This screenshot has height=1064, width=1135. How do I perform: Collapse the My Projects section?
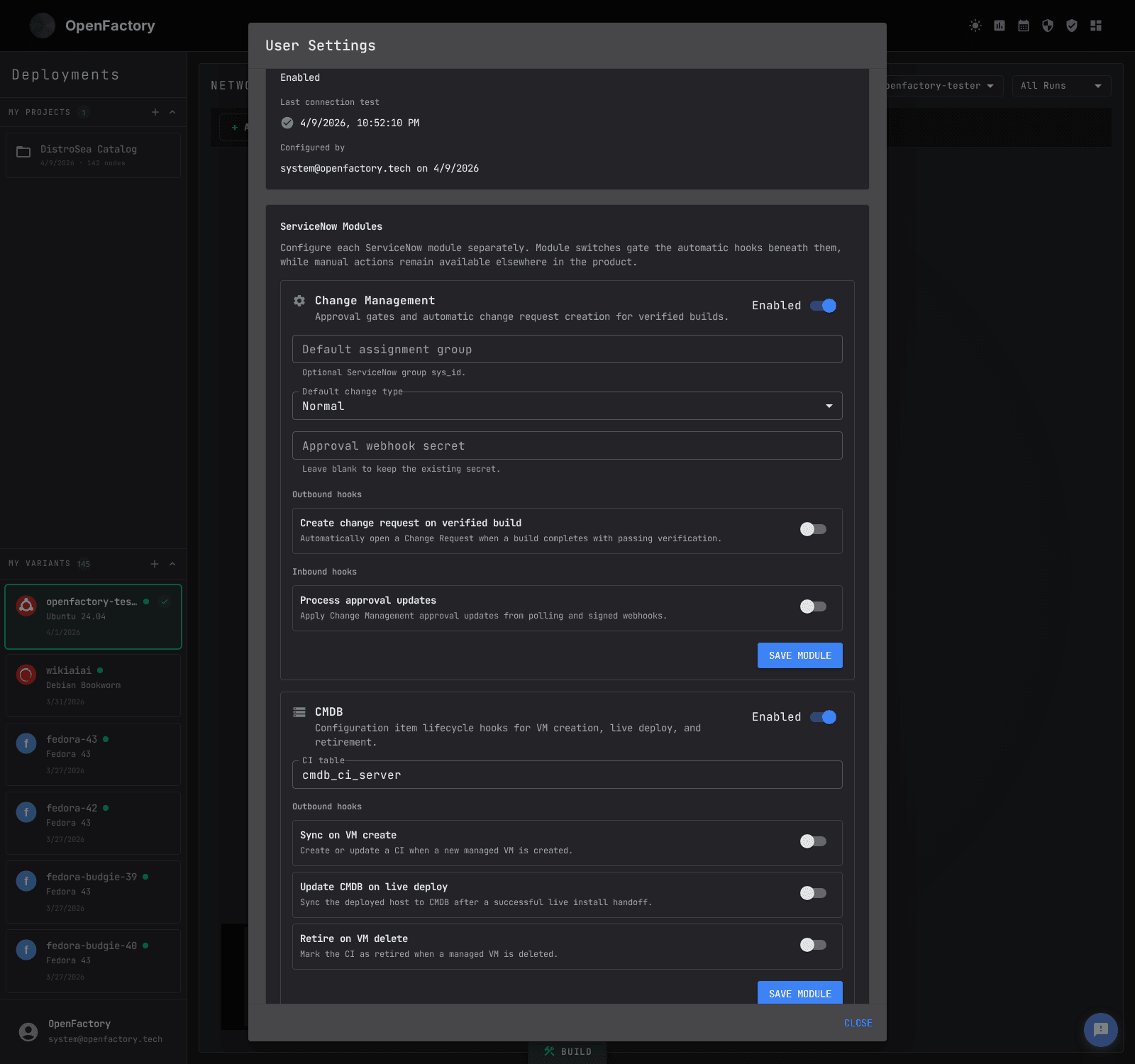172,112
